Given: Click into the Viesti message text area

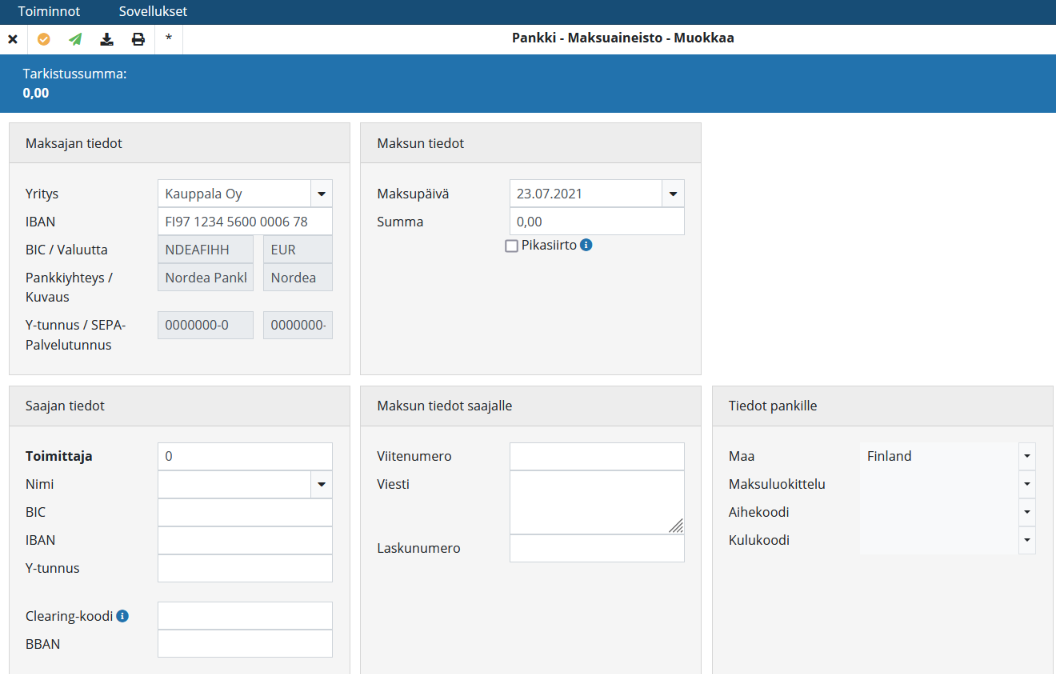Looking at the screenshot, I should (x=596, y=502).
